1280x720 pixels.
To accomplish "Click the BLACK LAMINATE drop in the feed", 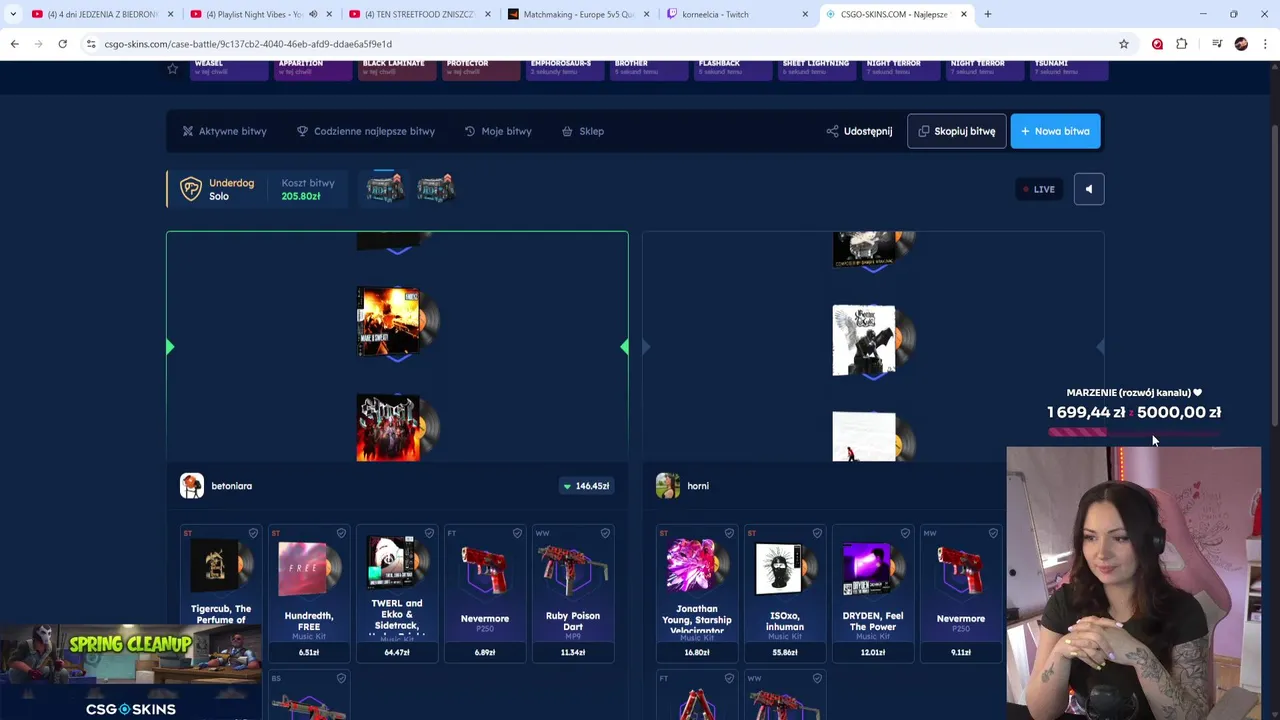I will click(x=397, y=69).
